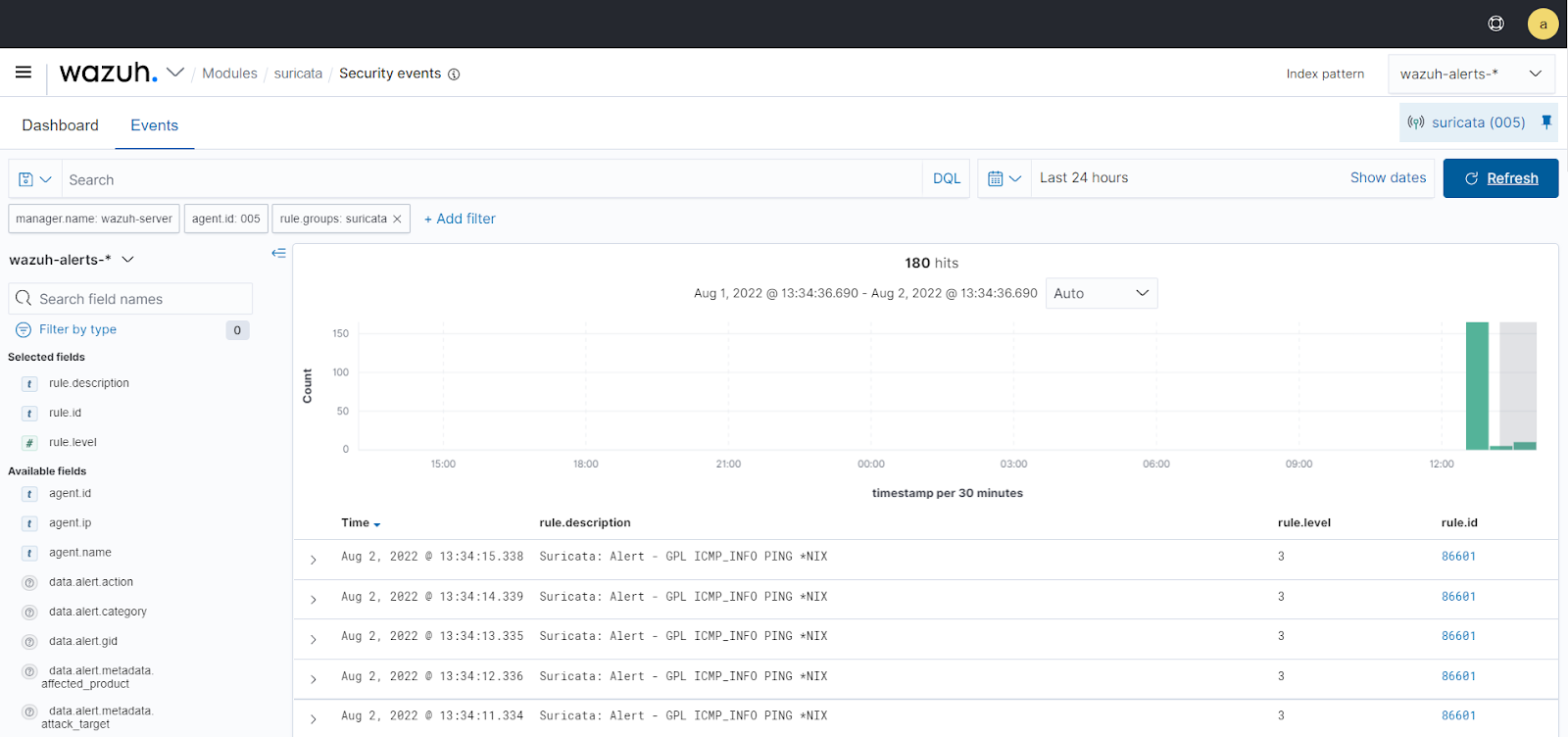Click the rule.level number type icon
Screen dimensions: 1568x737
point(29,443)
